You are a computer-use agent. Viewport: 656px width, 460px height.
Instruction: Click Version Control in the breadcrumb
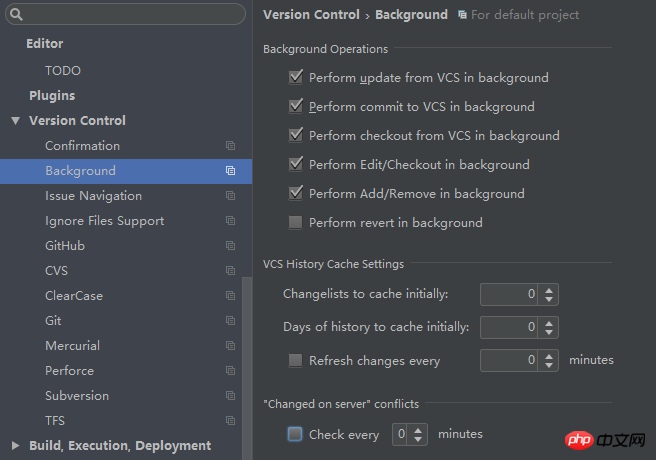tap(311, 15)
